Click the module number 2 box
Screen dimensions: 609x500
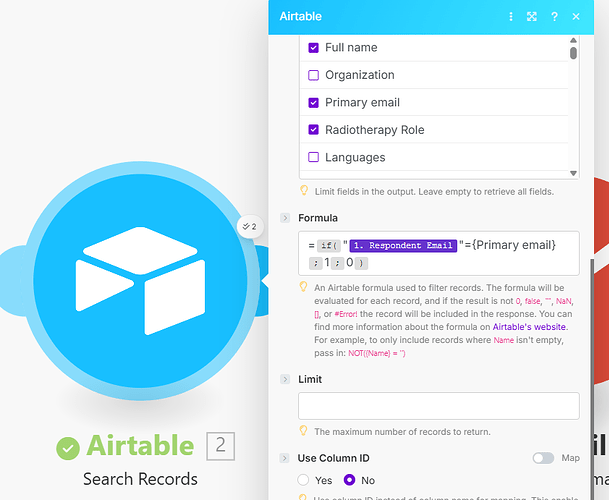220,446
